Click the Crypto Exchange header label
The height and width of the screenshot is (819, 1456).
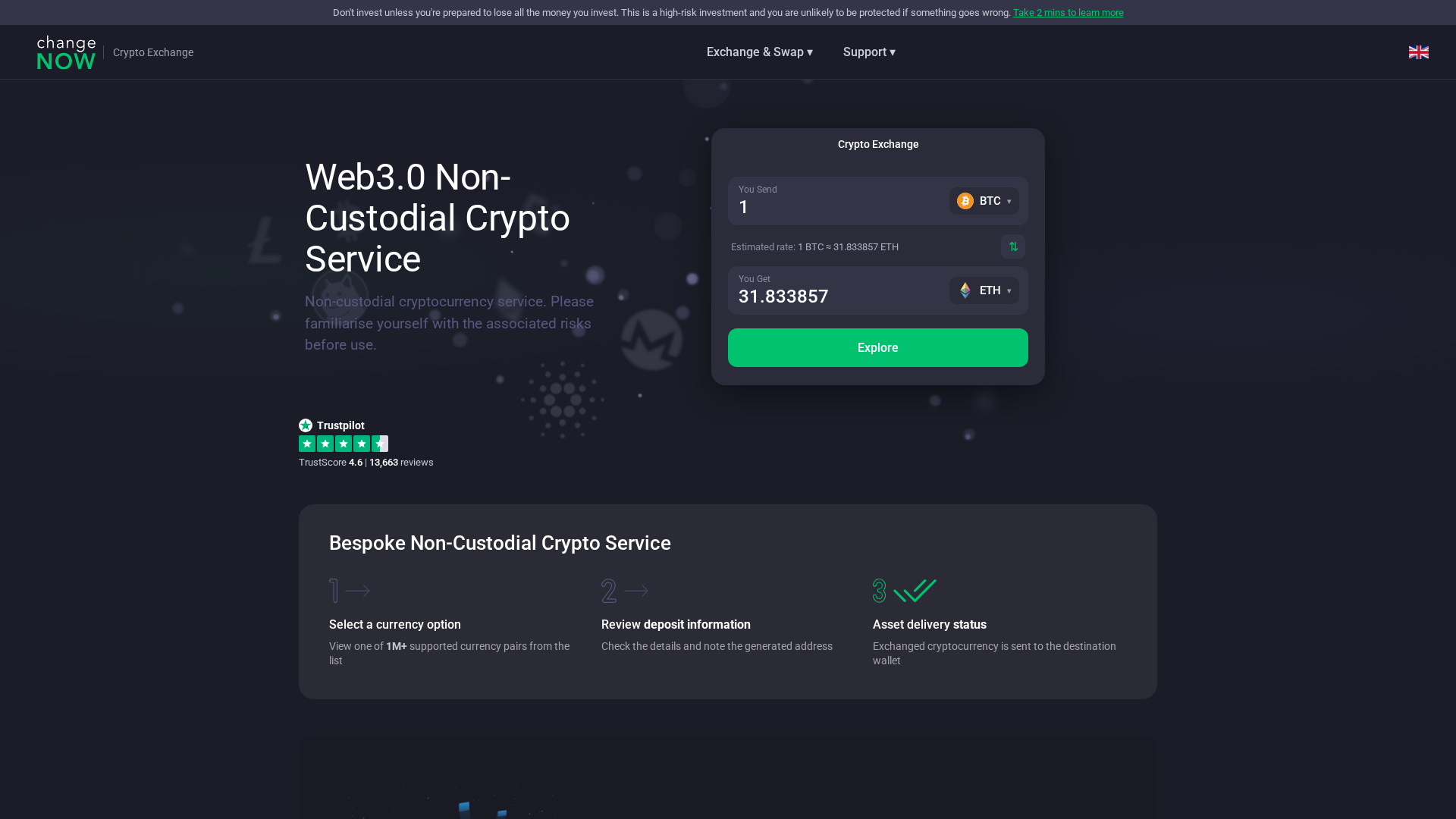[x=153, y=52]
